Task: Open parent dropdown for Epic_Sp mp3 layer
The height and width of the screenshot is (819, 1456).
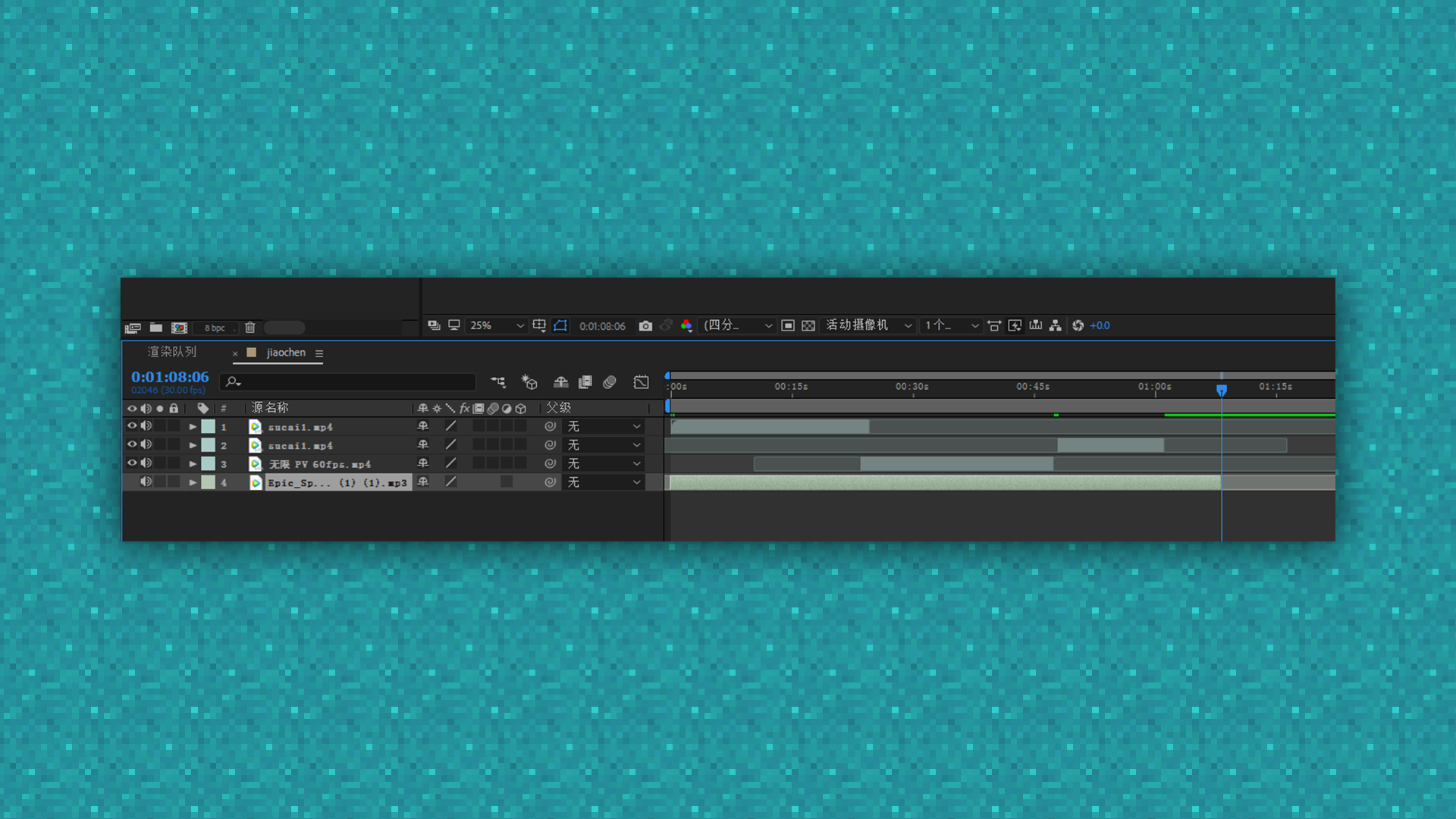Action: click(604, 482)
